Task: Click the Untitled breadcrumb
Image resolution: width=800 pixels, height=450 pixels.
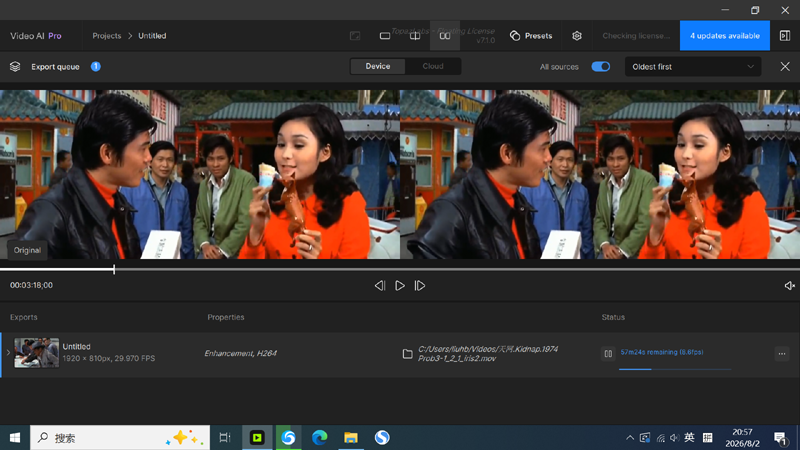Action: pyautogui.click(x=152, y=36)
